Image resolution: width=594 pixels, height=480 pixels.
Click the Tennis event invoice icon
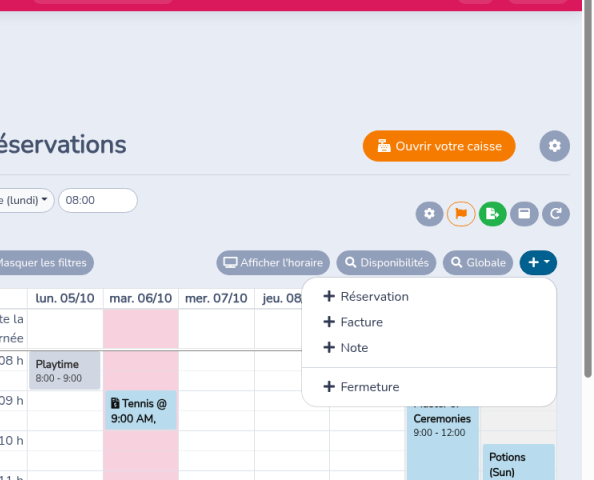pyautogui.click(x=115, y=403)
